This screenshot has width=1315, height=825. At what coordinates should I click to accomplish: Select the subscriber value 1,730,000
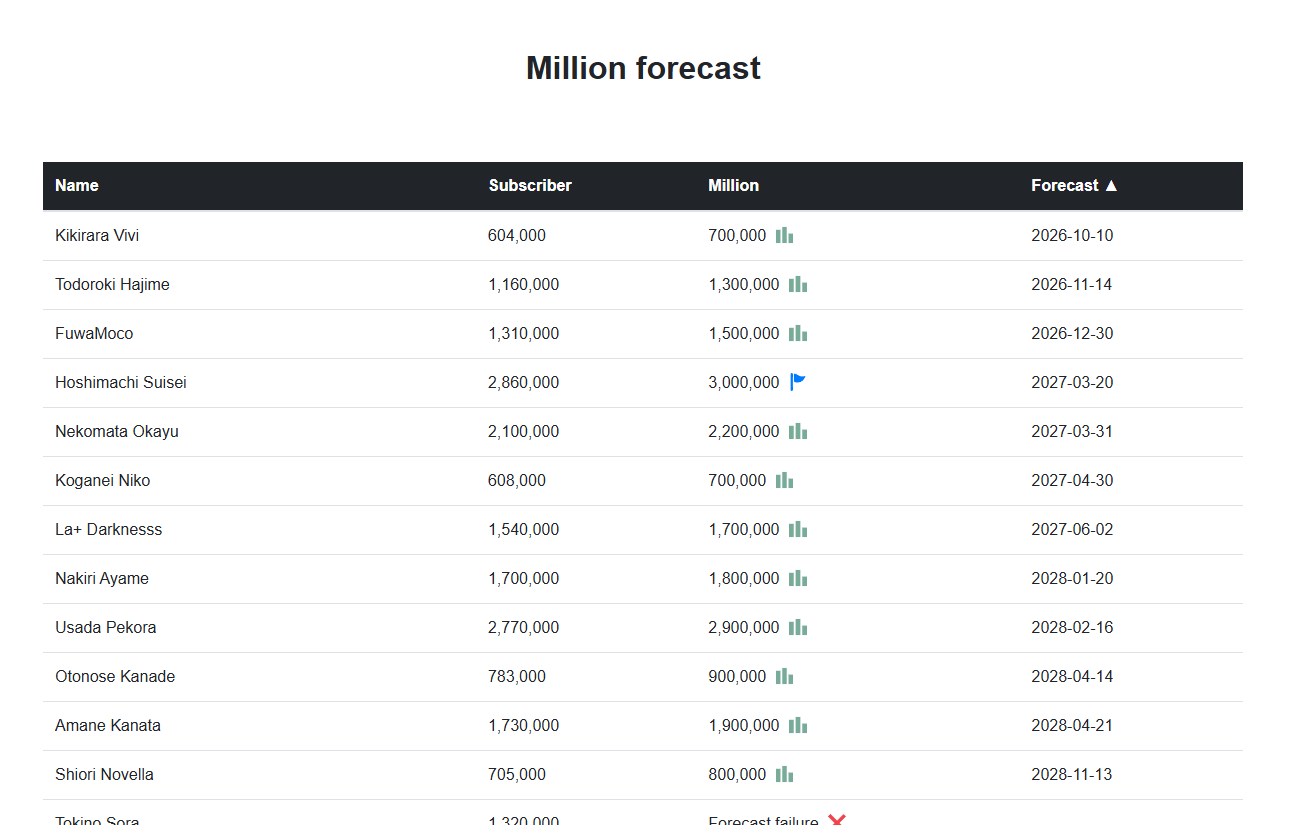click(524, 726)
